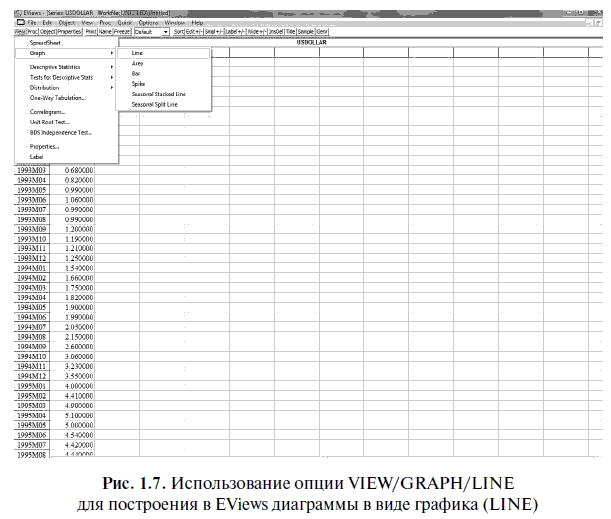The height and width of the screenshot is (519, 611).
Task: Click the Proc button on the series toolbar
Action: [x=32, y=32]
